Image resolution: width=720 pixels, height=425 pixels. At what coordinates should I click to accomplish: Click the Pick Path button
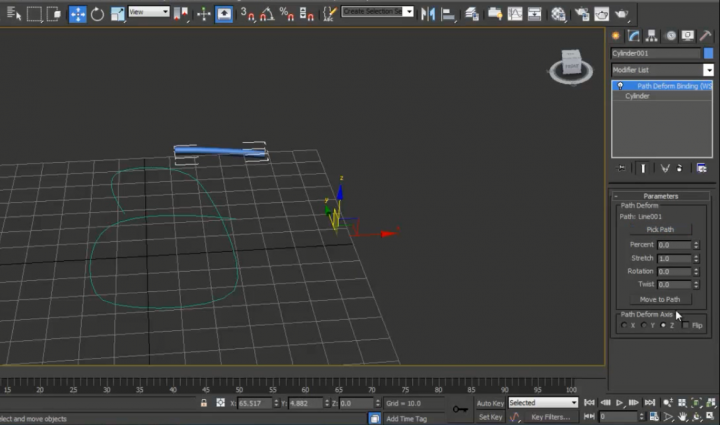(x=660, y=229)
